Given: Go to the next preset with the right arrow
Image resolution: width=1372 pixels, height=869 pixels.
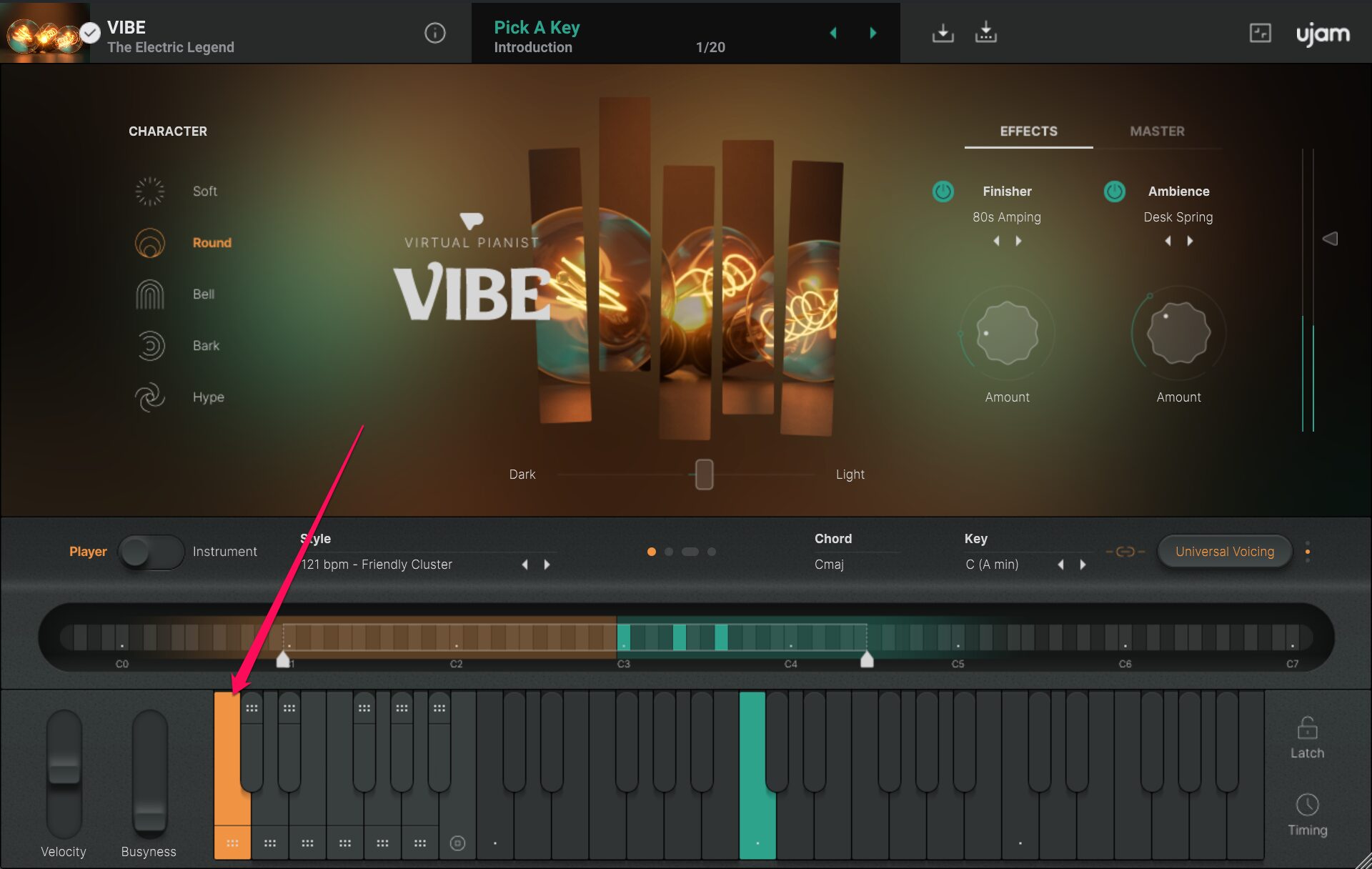Looking at the screenshot, I should coord(873,33).
